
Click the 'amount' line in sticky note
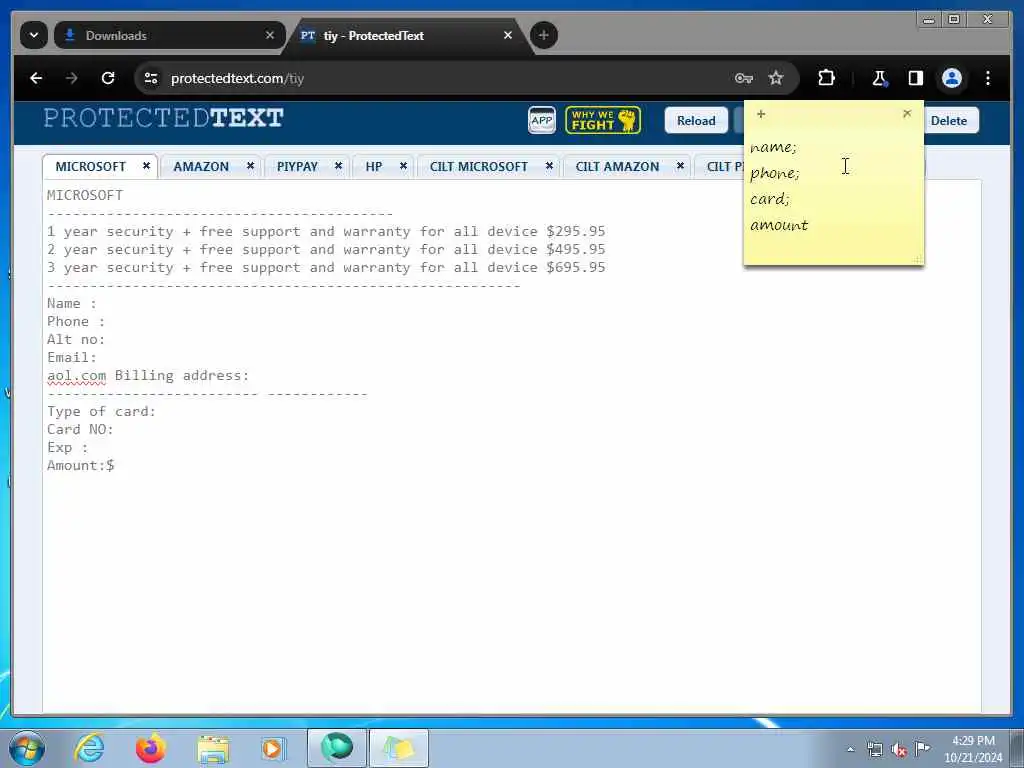coord(779,225)
